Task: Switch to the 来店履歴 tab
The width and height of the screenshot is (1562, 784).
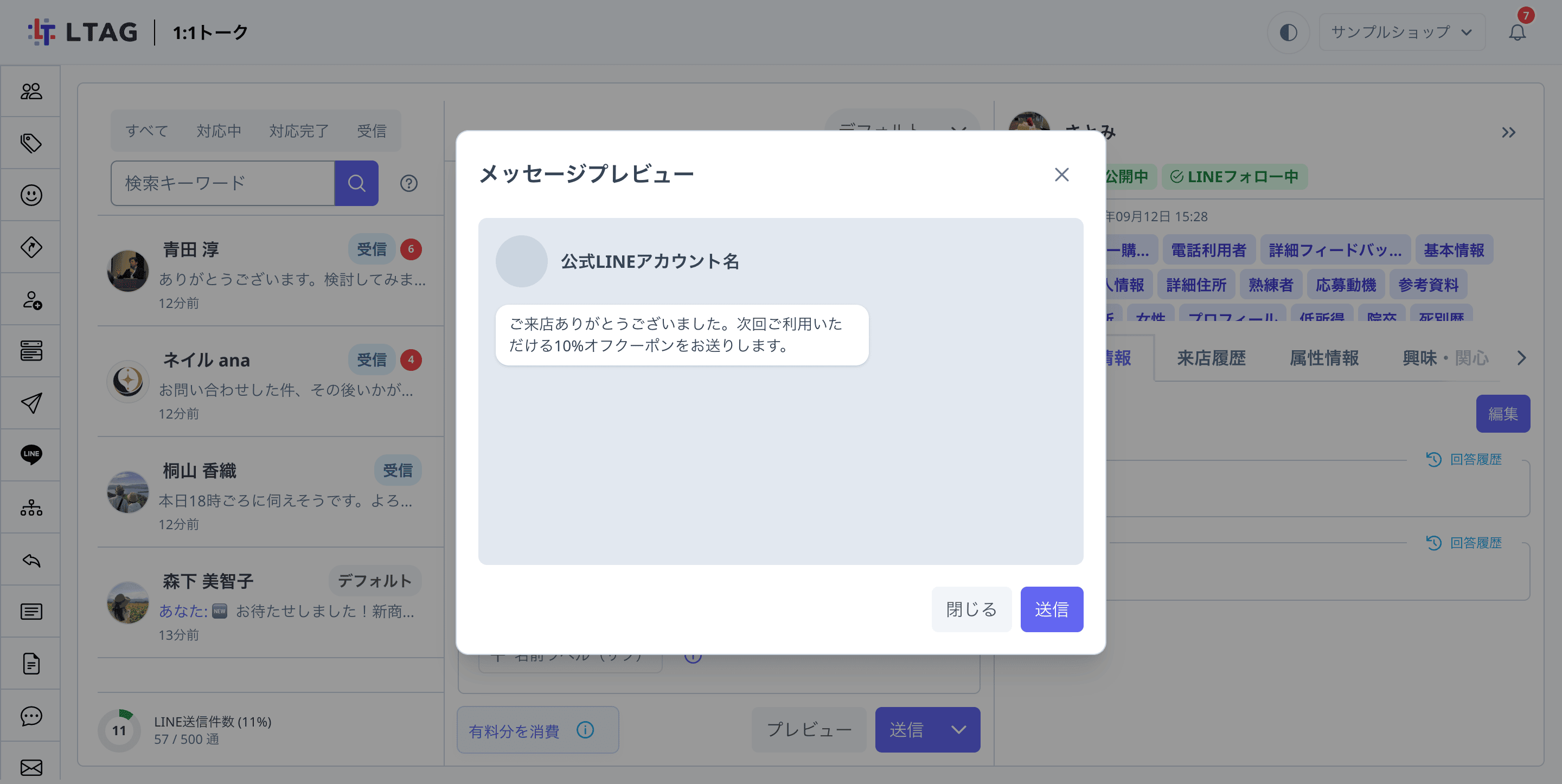Action: tap(1211, 358)
